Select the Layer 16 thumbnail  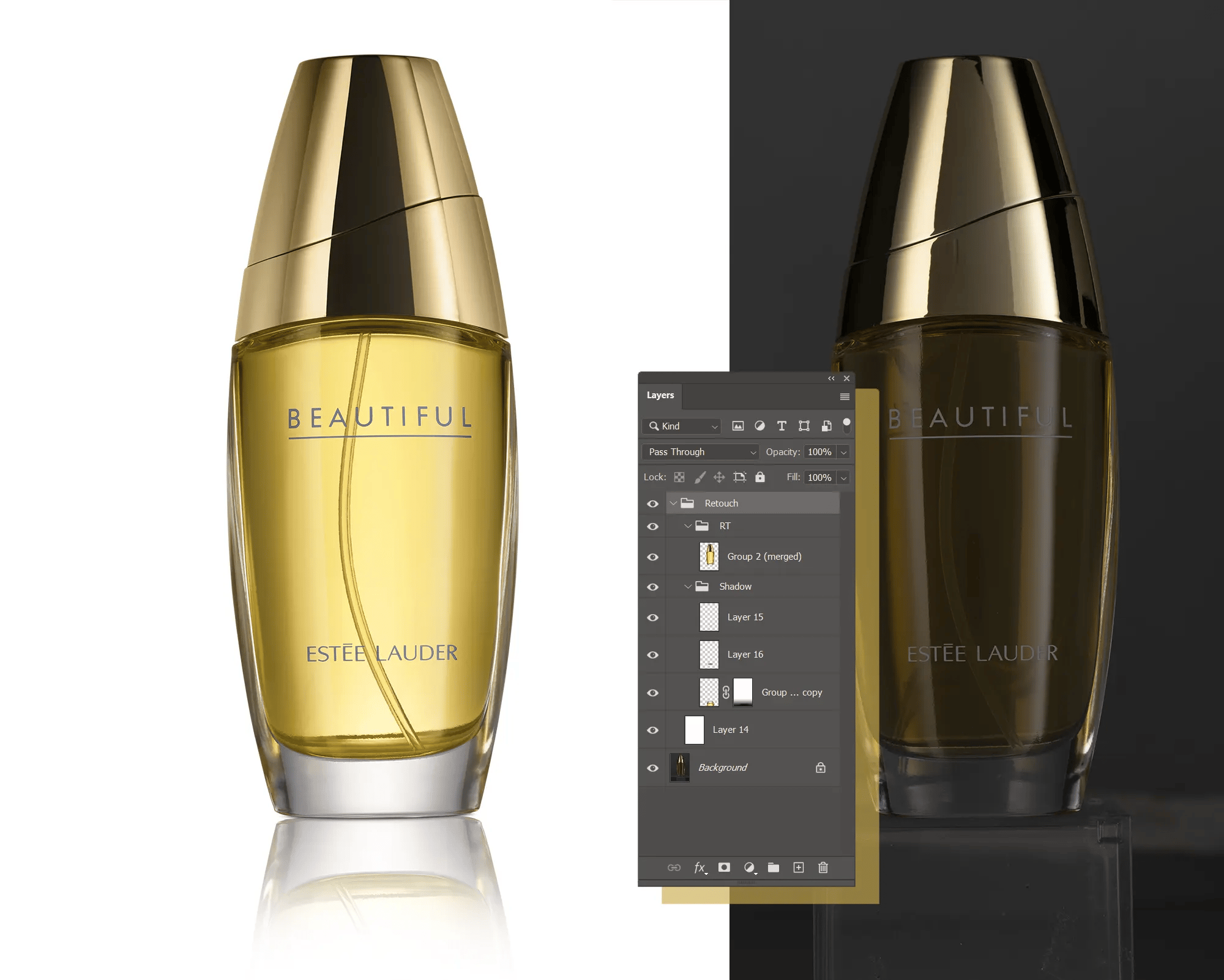[x=709, y=654]
